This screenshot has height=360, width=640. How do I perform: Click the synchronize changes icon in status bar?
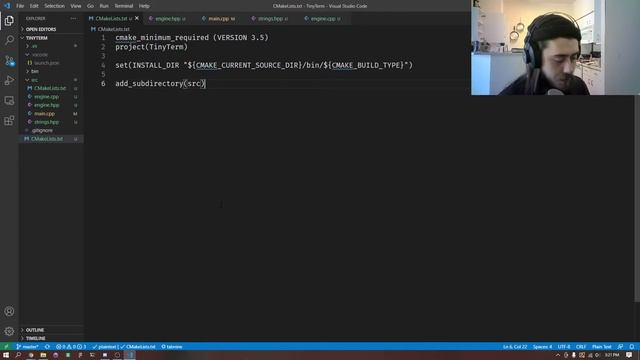pos(47,347)
